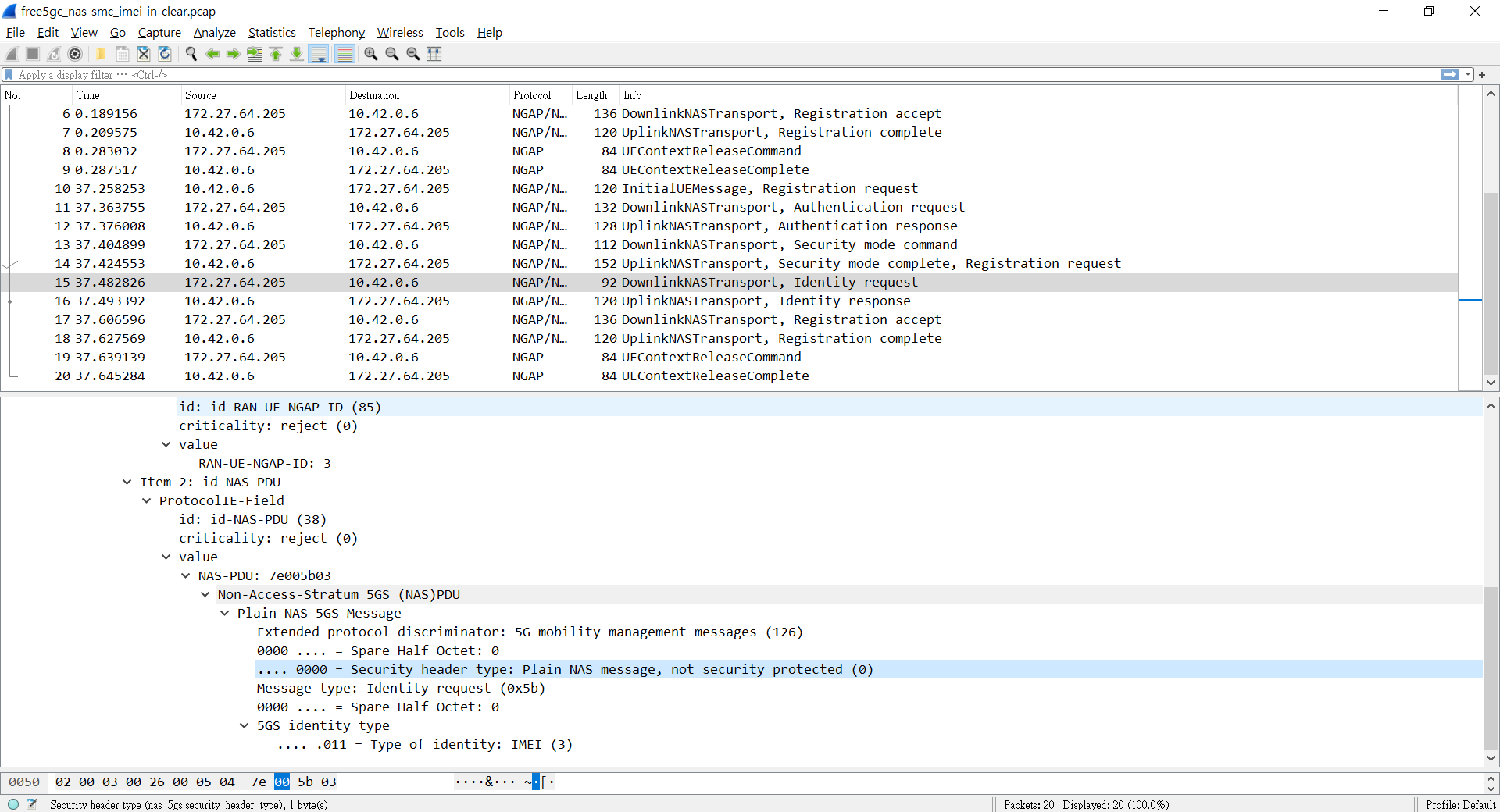Collapse 5GS identity type node
Image resolution: width=1500 pixels, height=812 pixels.
[244, 726]
